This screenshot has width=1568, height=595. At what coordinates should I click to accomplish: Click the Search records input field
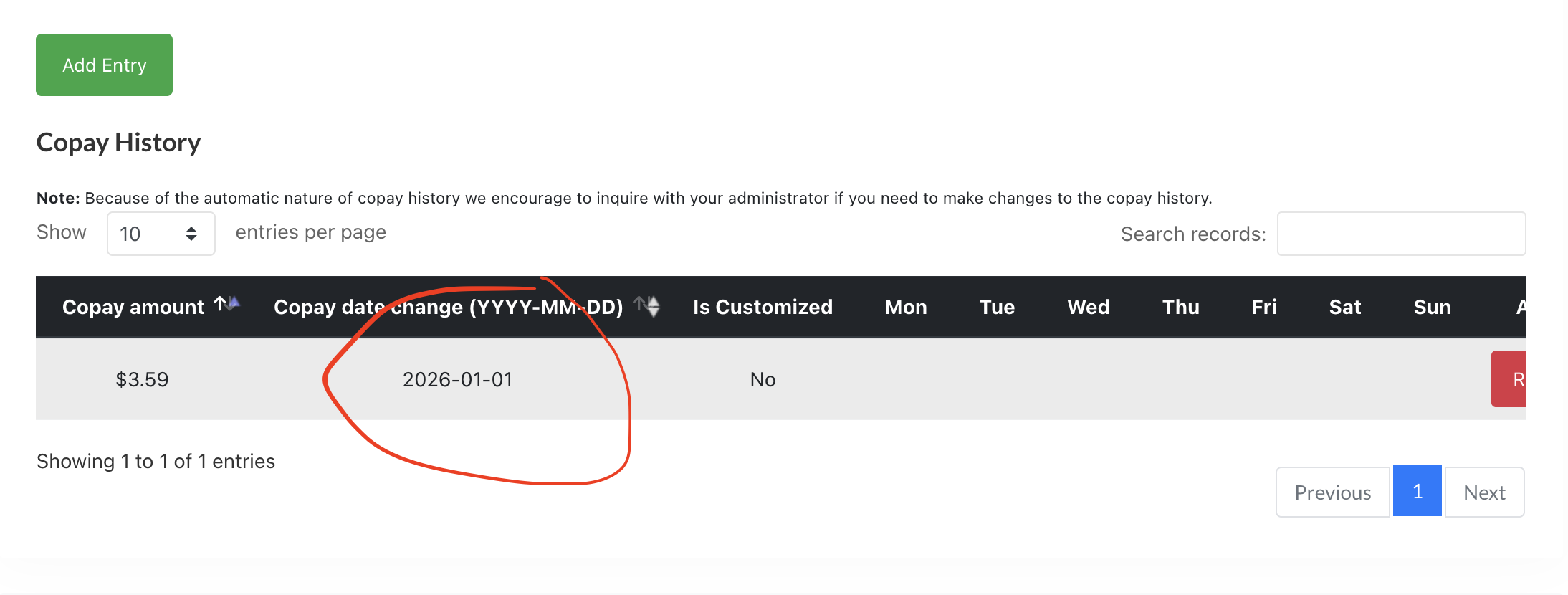[1401, 234]
